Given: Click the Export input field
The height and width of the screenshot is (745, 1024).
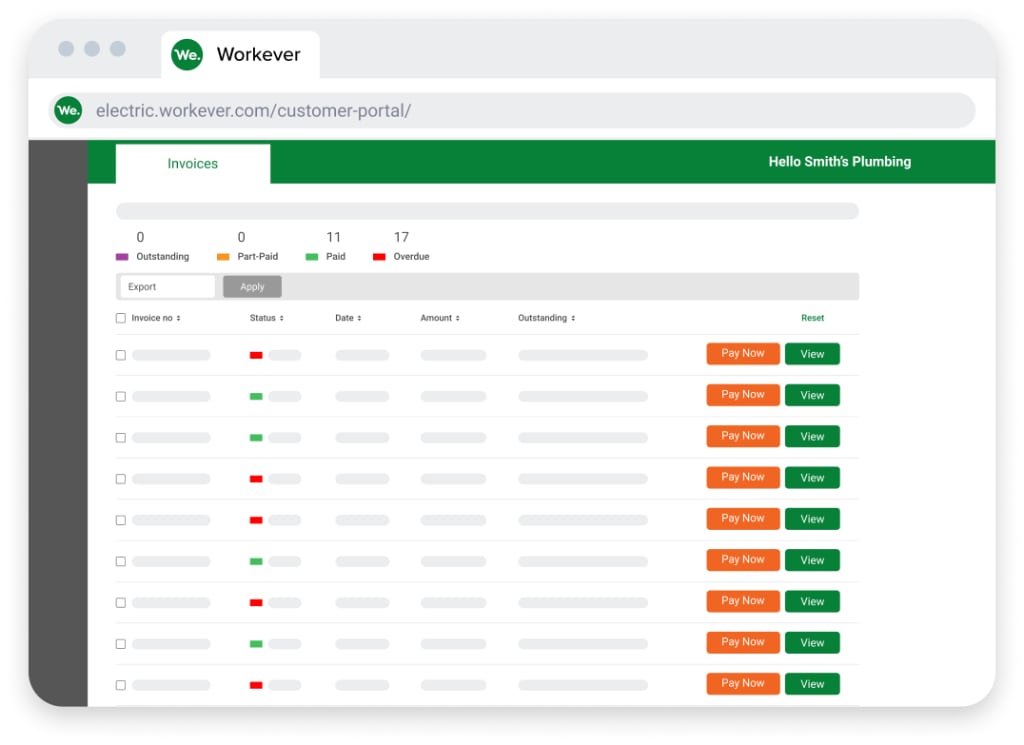Looking at the screenshot, I should point(167,287).
